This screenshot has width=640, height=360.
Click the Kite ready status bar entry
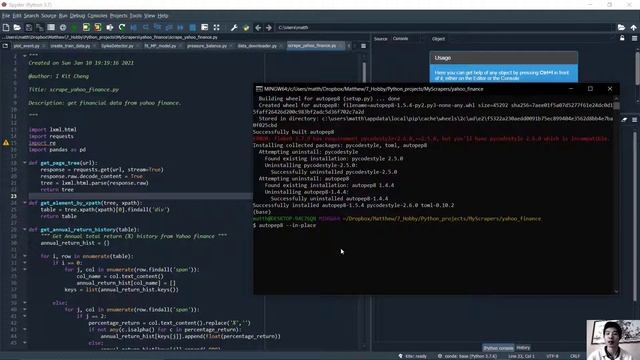pos(413,356)
